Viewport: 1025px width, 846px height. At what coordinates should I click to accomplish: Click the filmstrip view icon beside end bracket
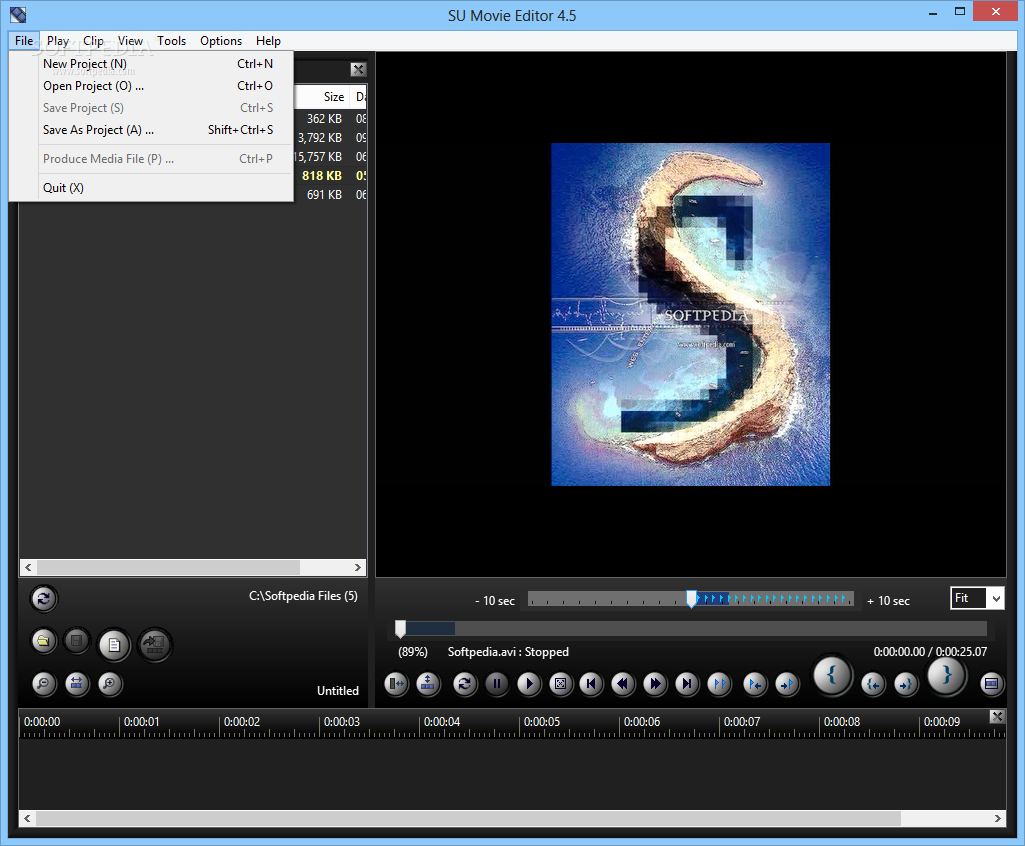pos(991,684)
